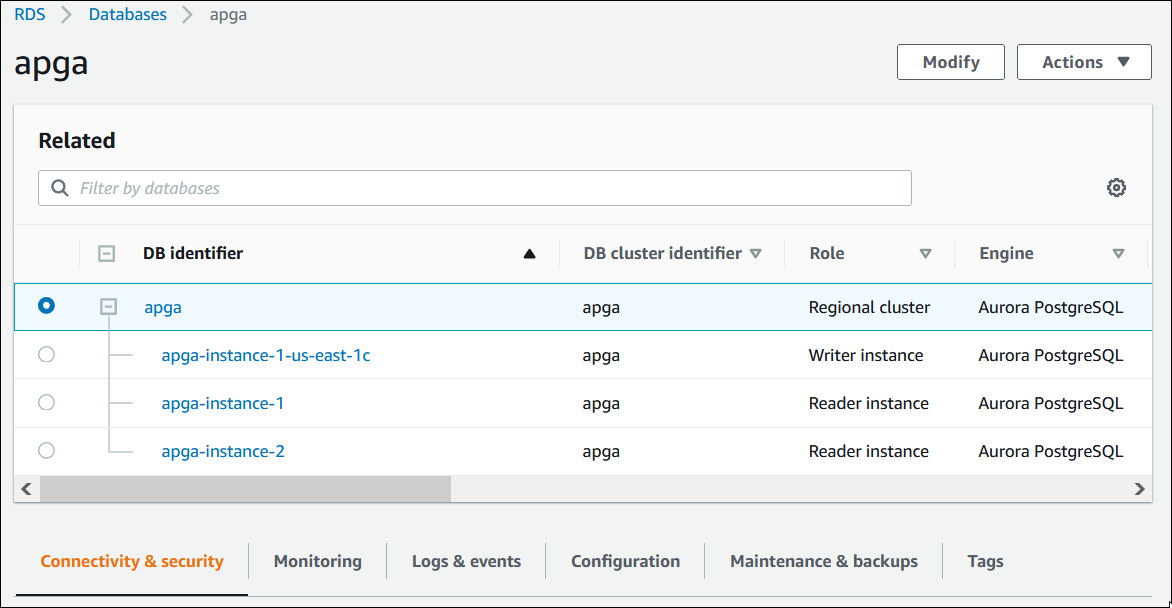Select apga-instance-2 reader radio button

click(x=45, y=450)
